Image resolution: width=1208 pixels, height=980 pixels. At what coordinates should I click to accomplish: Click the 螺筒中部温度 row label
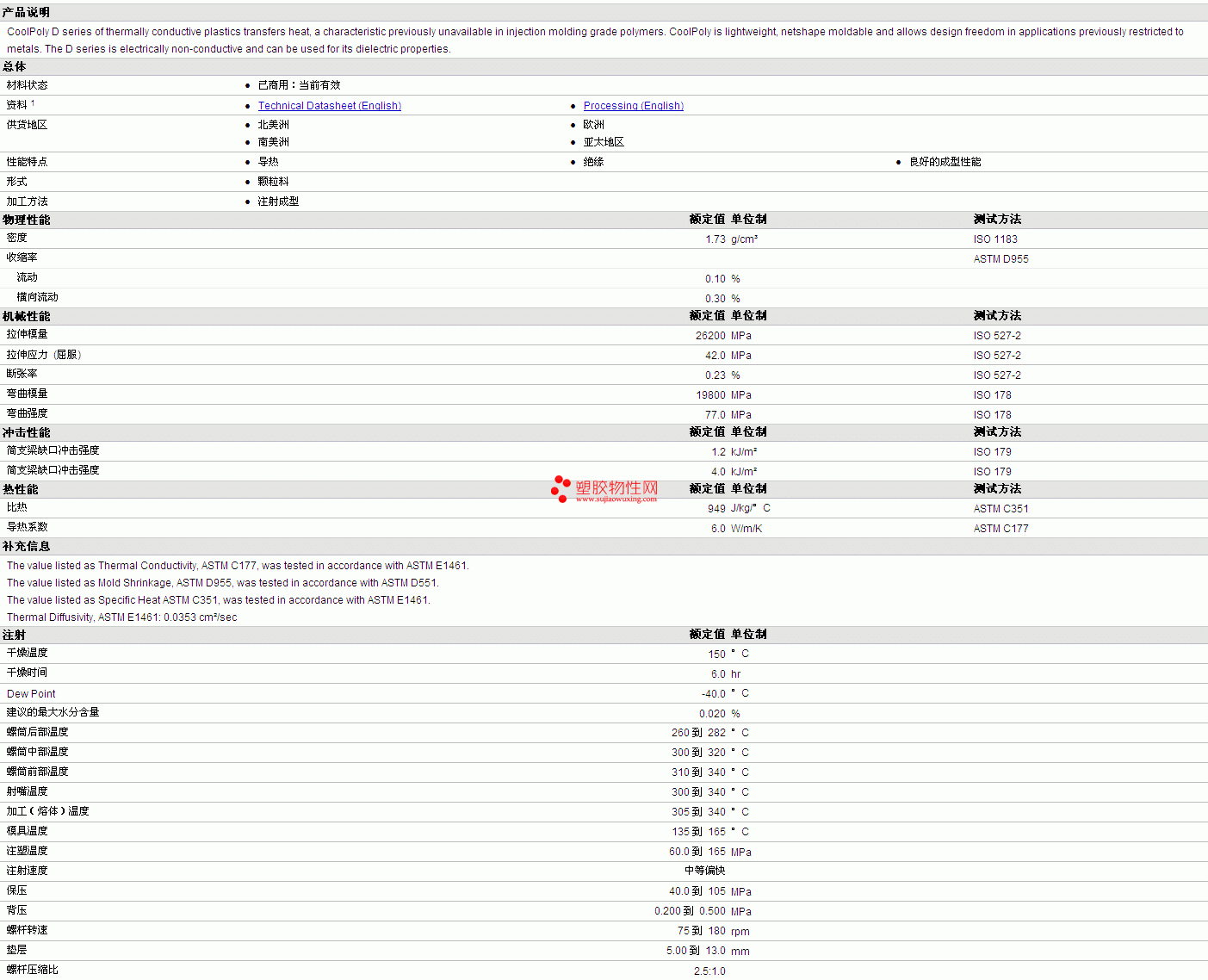coord(38,752)
